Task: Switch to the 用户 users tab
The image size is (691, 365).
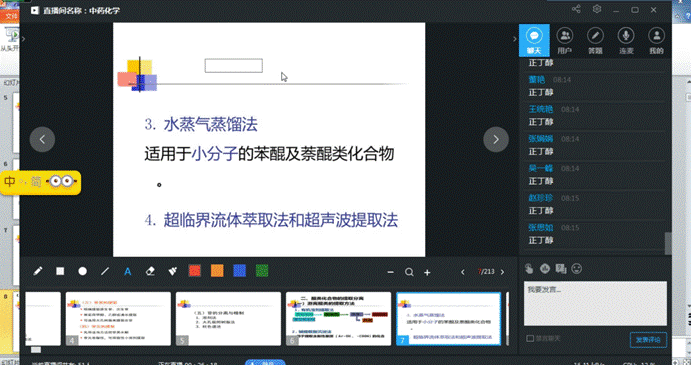Action: tap(565, 41)
